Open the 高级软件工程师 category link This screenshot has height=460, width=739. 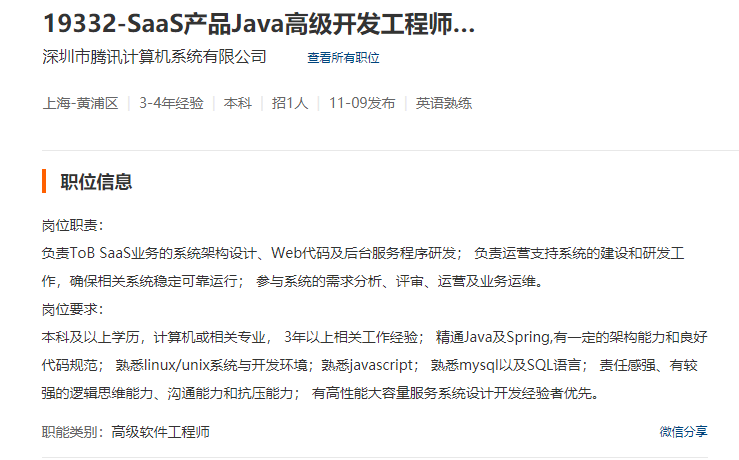(161, 432)
